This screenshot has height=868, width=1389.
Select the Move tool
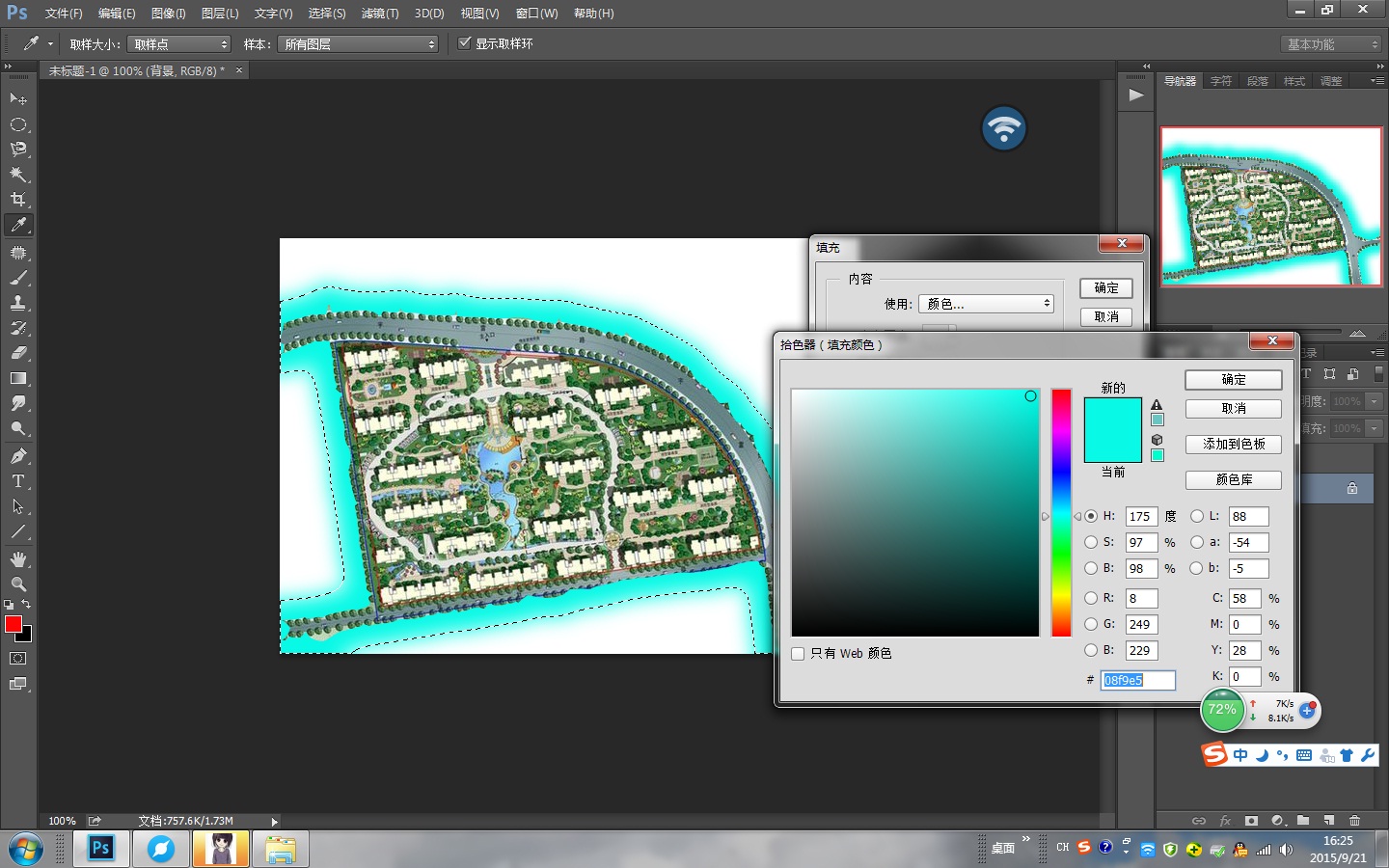coord(18,99)
